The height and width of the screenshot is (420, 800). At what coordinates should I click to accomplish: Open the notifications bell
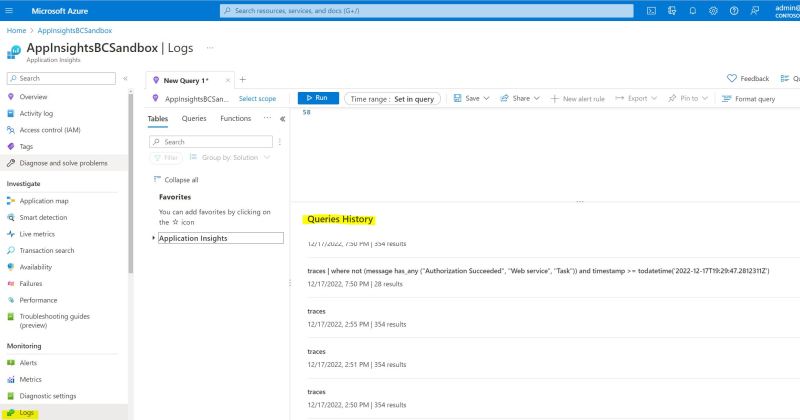(x=692, y=11)
